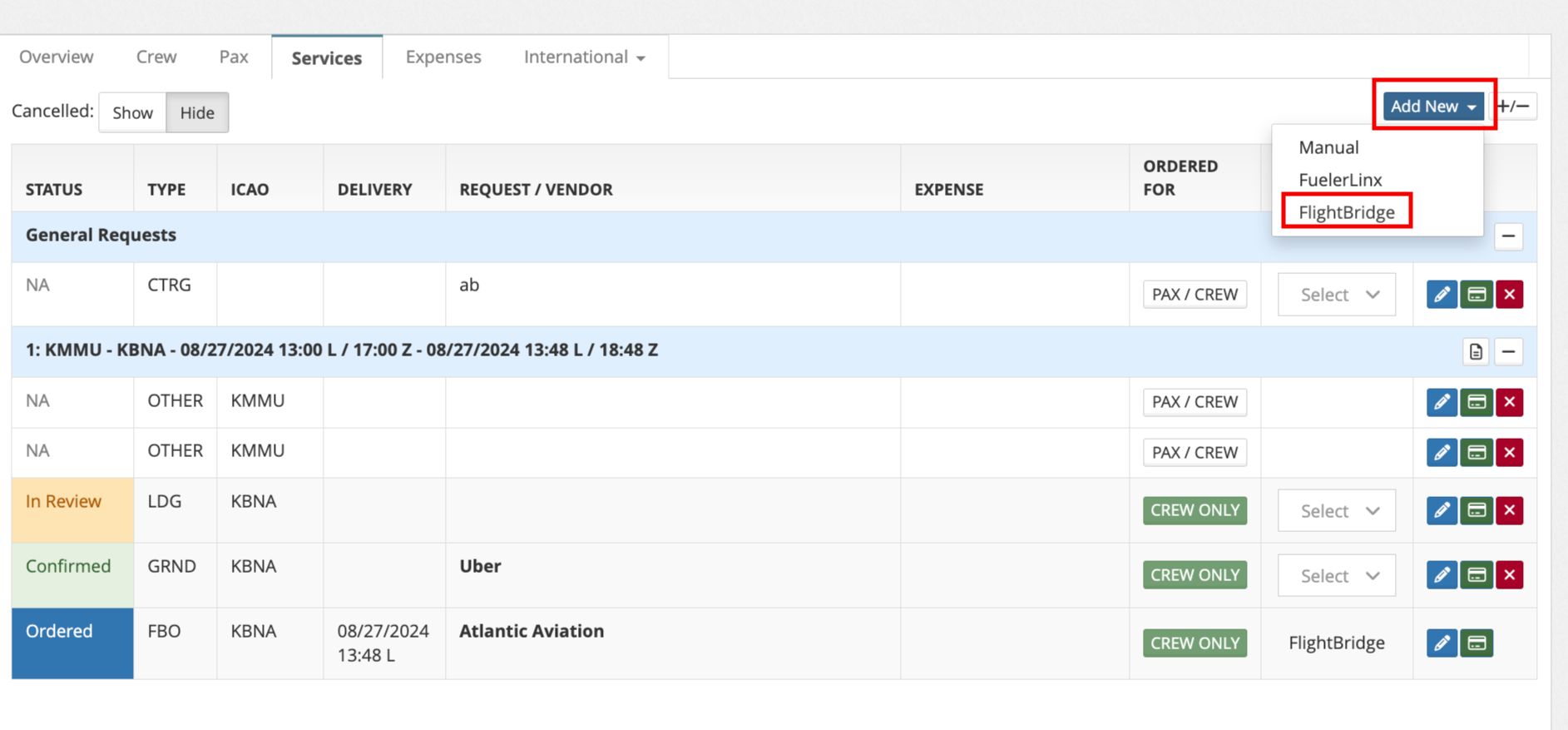This screenshot has height=730, width=1568.
Task: Expand or collapse all sections with +/−
Action: coord(1514,107)
